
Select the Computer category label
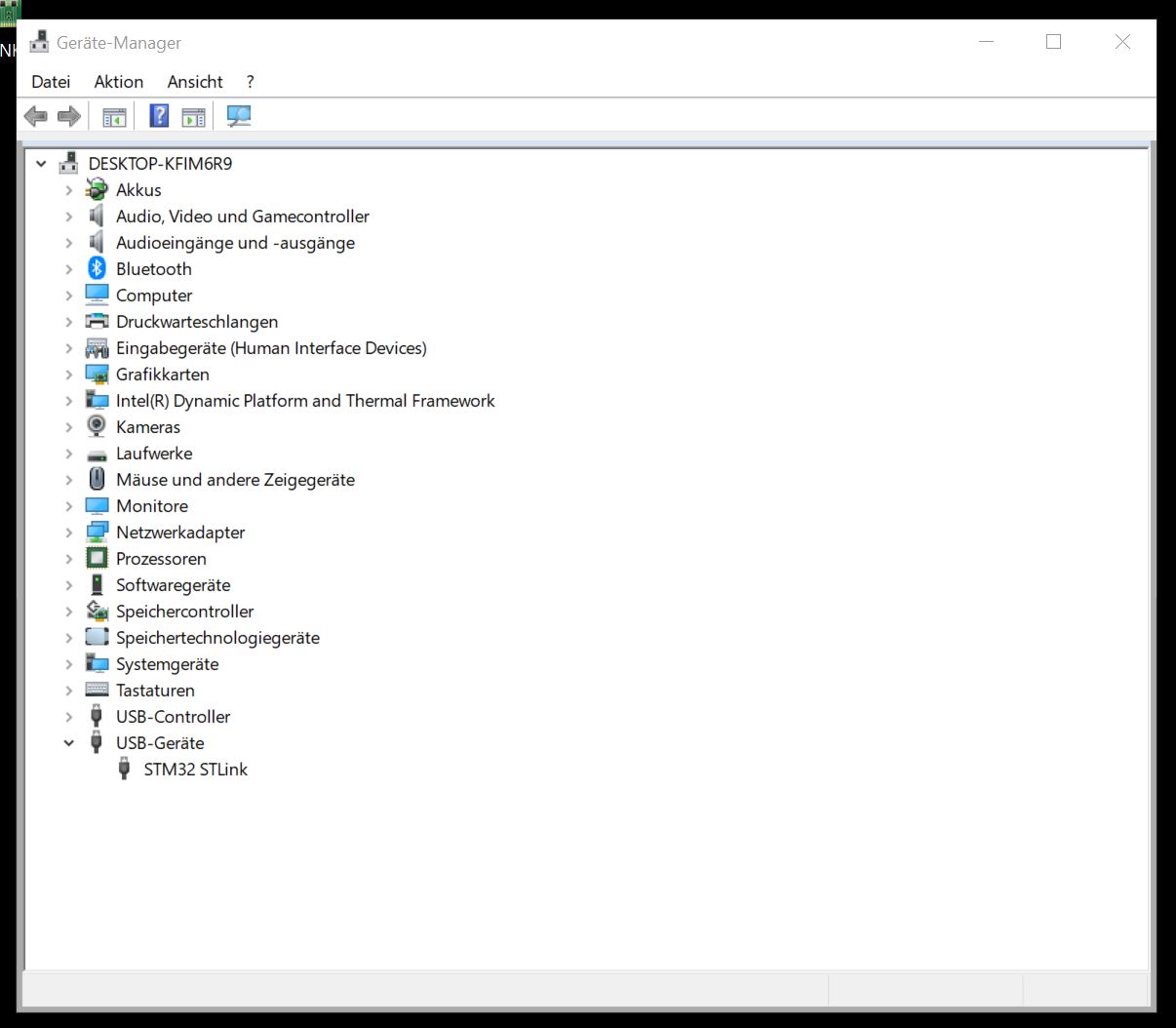(154, 296)
